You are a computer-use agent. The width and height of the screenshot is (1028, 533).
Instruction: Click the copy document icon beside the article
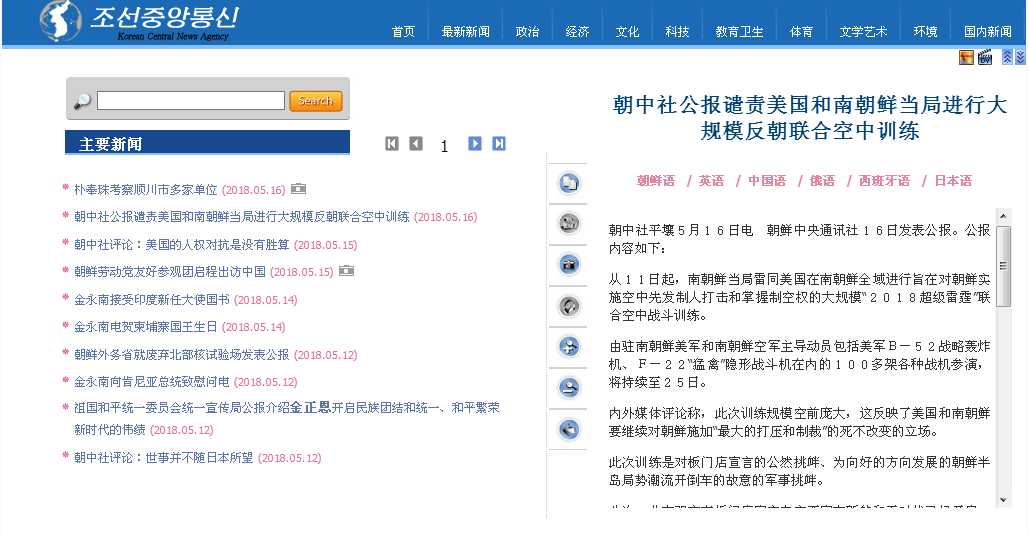click(568, 182)
